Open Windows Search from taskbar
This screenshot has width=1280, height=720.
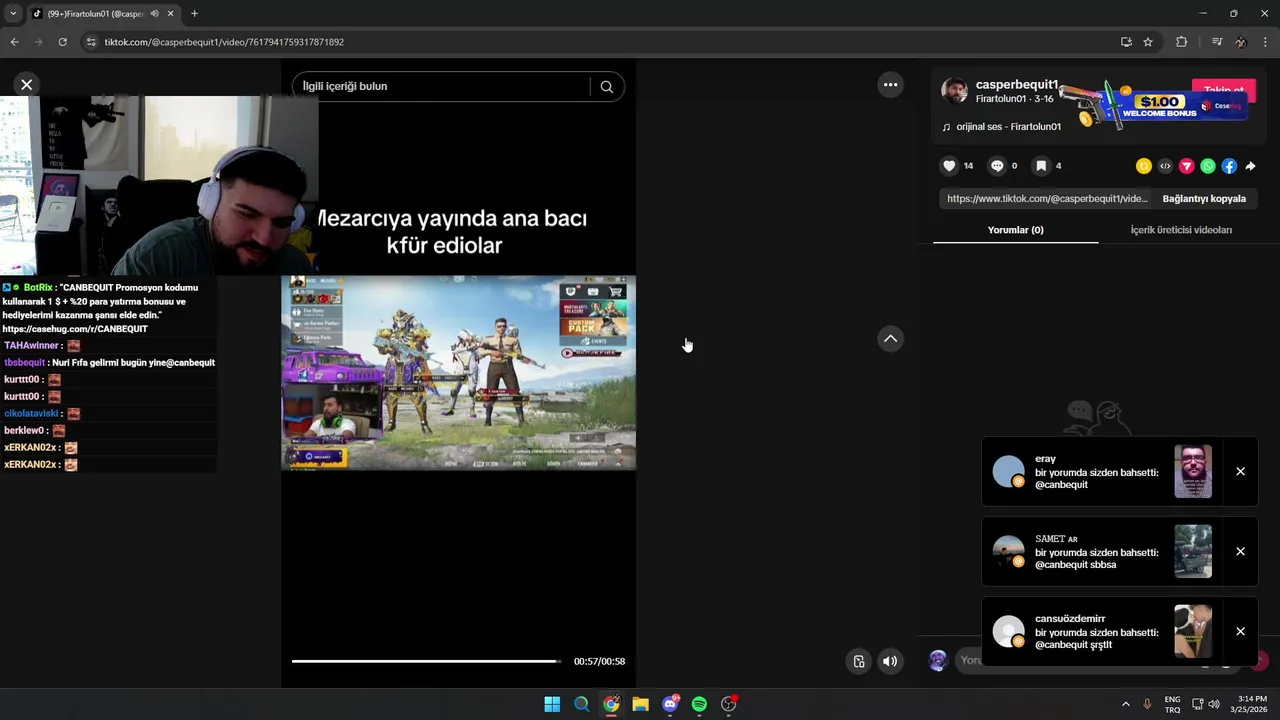[x=581, y=704]
